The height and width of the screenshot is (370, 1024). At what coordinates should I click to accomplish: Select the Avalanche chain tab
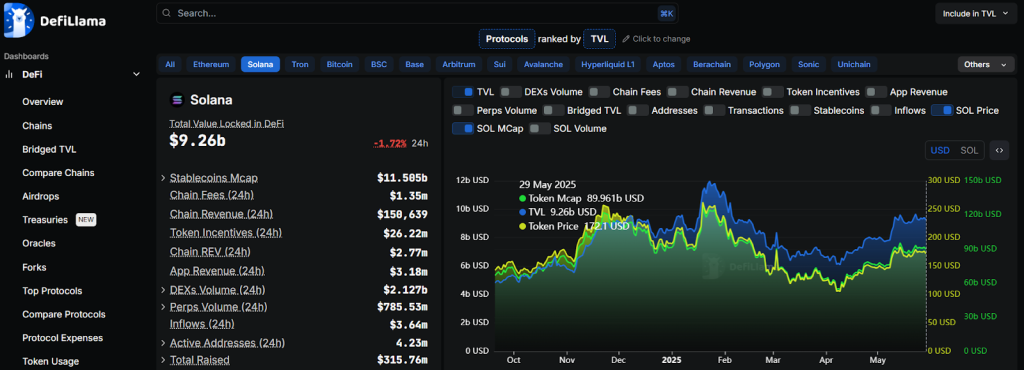[544, 64]
